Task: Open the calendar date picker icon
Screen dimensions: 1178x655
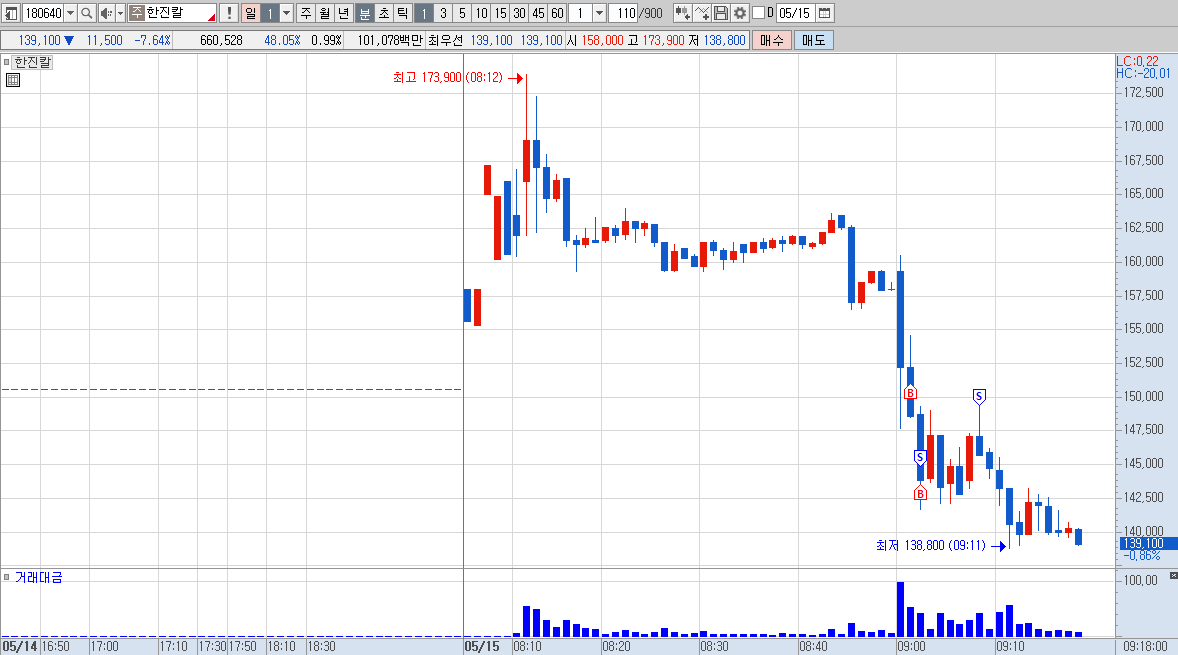Action: (x=824, y=13)
